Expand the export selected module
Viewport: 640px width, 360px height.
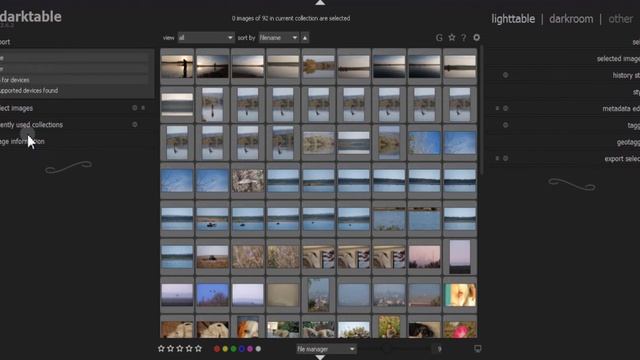coord(622,159)
